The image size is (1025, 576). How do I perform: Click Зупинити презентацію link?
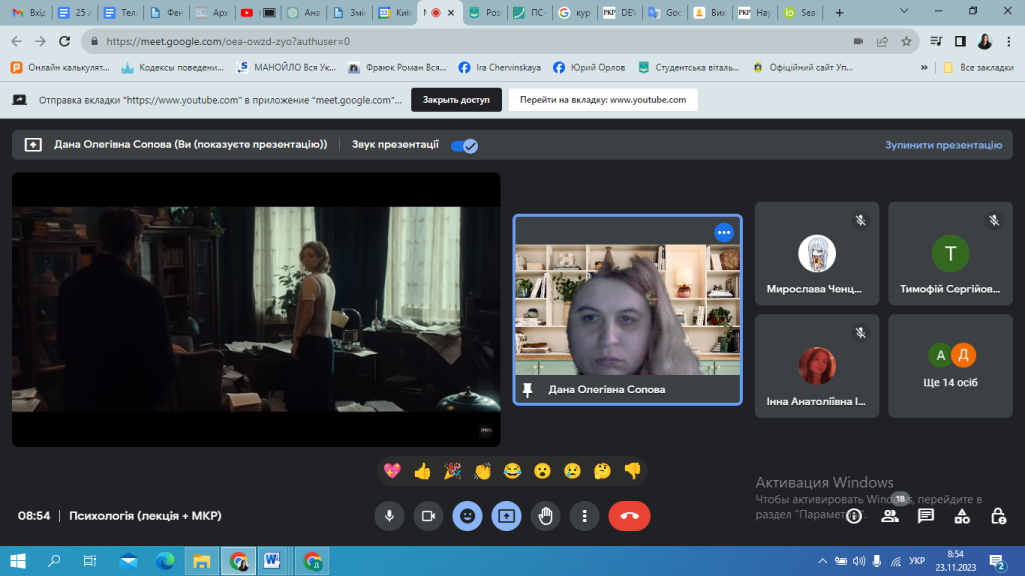(943, 145)
